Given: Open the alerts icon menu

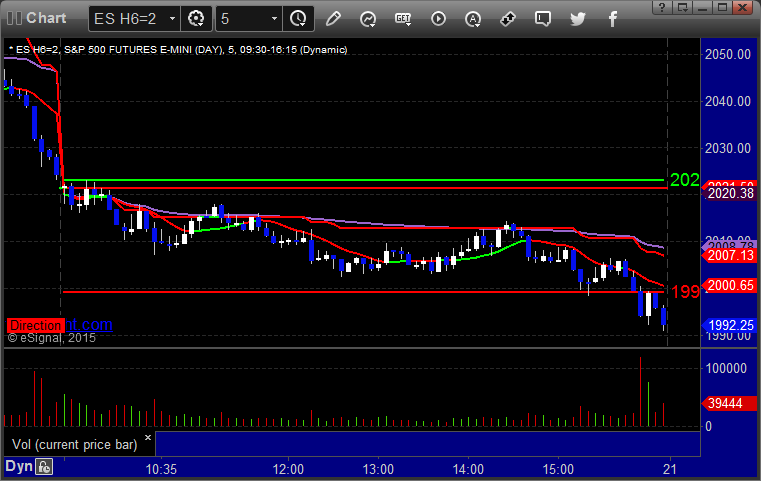Looking at the screenshot, I should [473, 19].
